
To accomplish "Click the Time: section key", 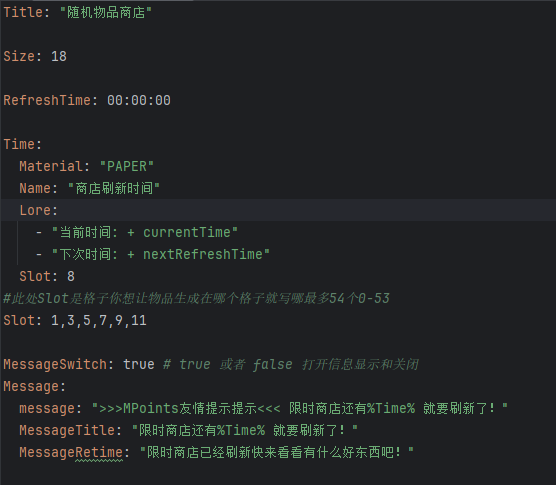I will pyautogui.click(x=22, y=144).
